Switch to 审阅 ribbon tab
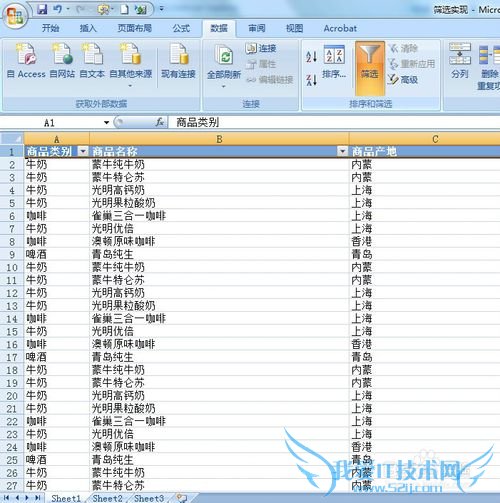 [257, 28]
